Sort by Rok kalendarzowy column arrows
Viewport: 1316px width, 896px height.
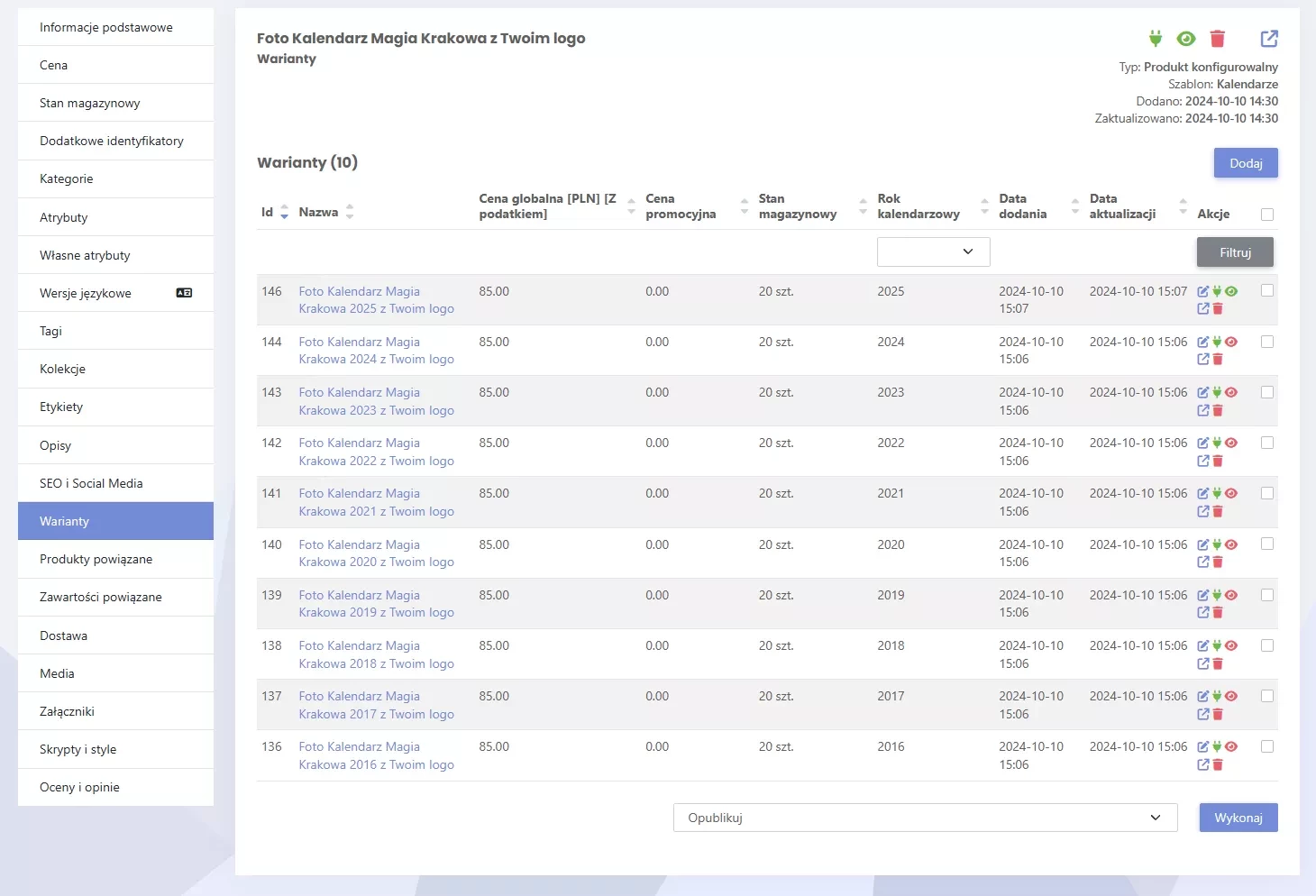[984, 206]
